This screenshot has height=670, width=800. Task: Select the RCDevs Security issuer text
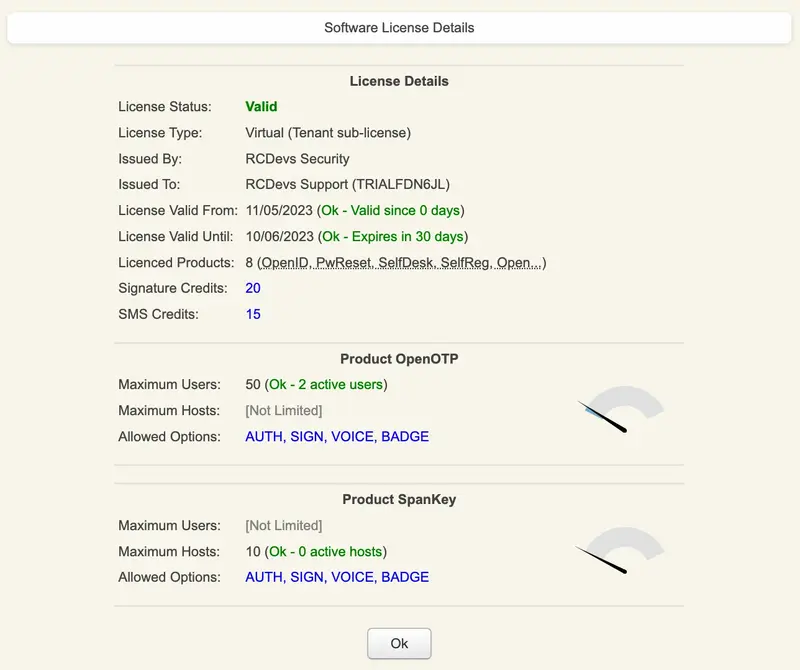click(x=297, y=159)
